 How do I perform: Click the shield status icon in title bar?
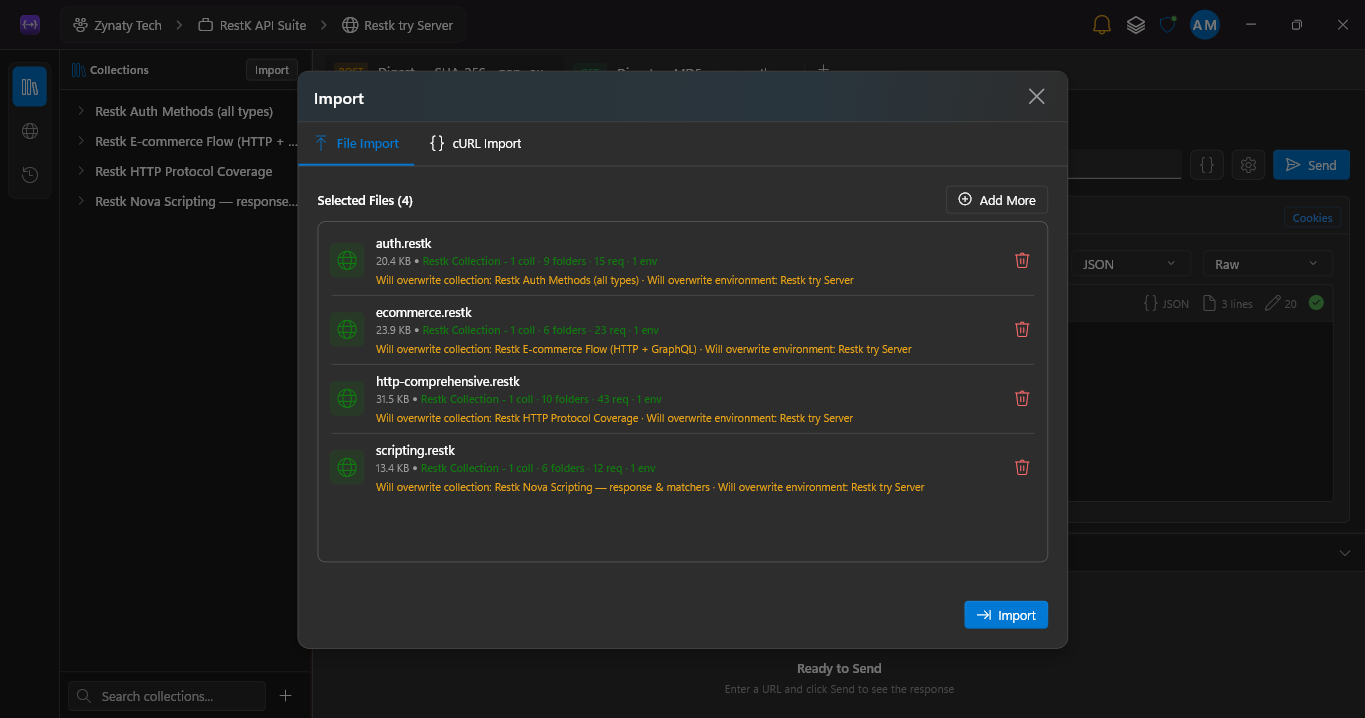click(x=1167, y=25)
